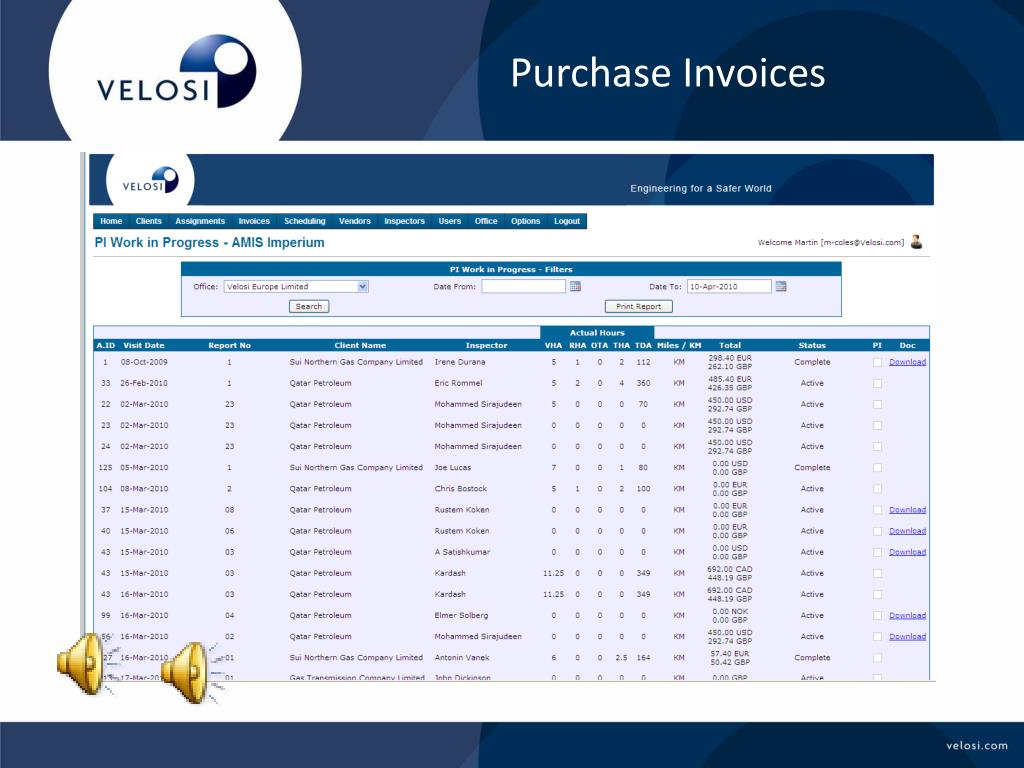Select the Users menu item

point(449,221)
